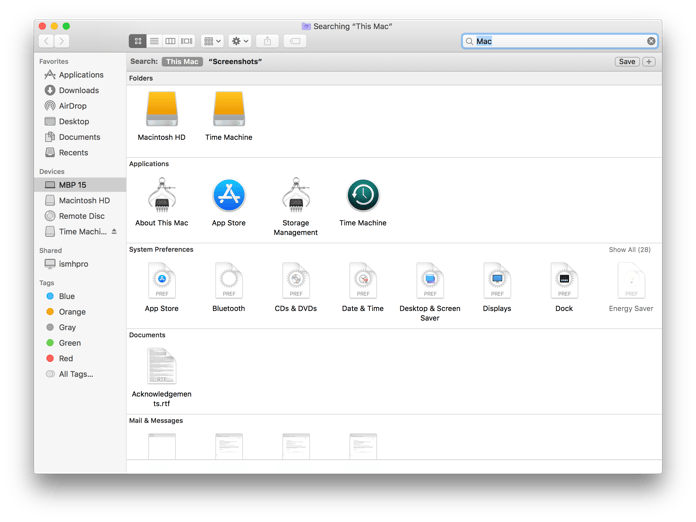Open Desktop in the sidebar
This screenshot has width=696, height=522.
80,121
